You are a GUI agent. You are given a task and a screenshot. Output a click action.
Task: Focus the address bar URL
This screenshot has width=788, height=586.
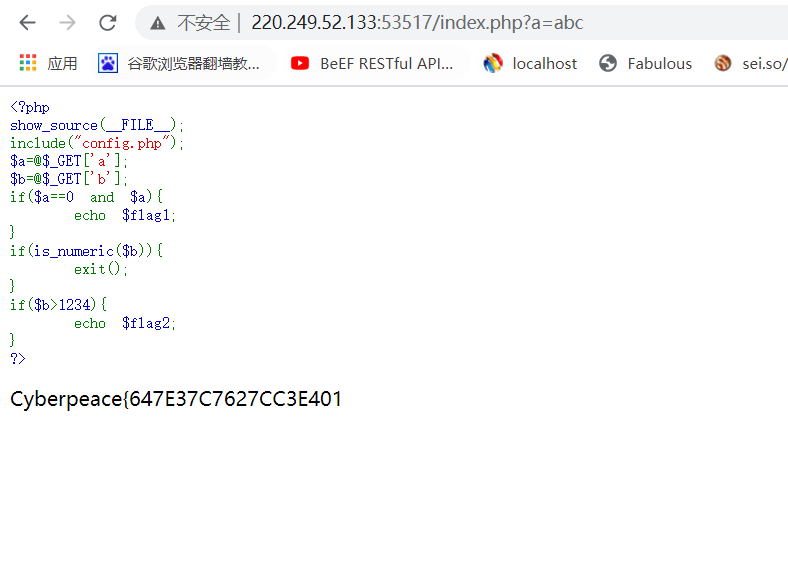[x=417, y=23]
